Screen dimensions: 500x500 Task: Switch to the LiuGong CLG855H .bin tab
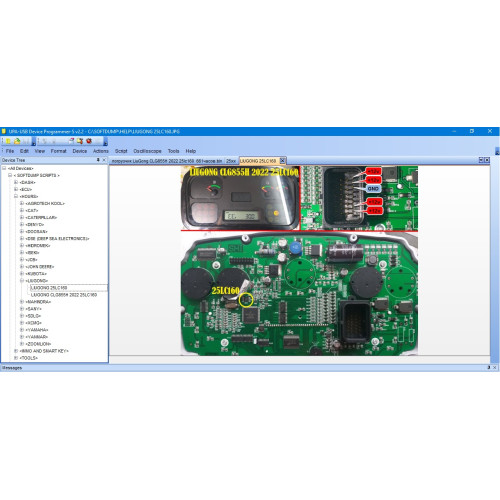[167, 161]
